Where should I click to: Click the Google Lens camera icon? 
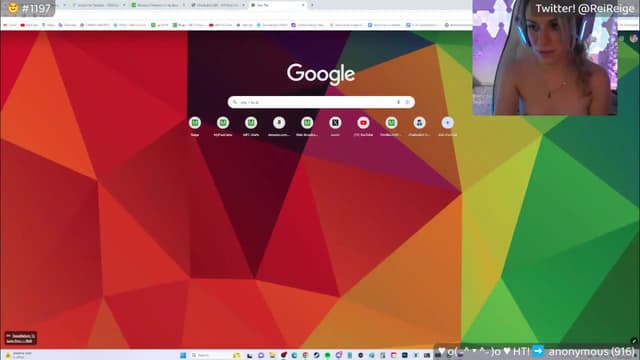[407, 102]
